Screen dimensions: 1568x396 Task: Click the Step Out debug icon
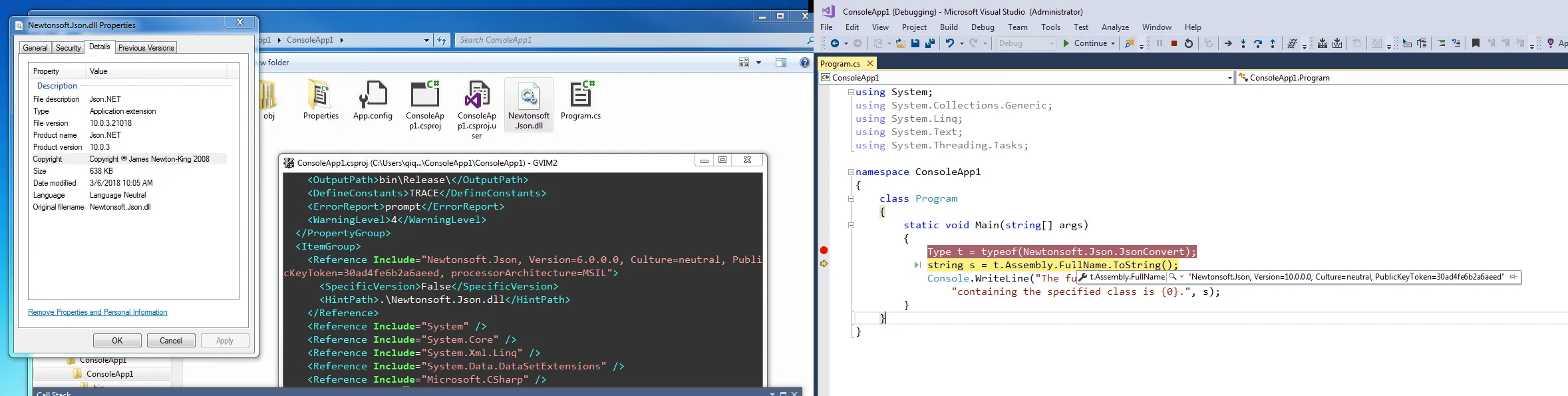point(1273,43)
